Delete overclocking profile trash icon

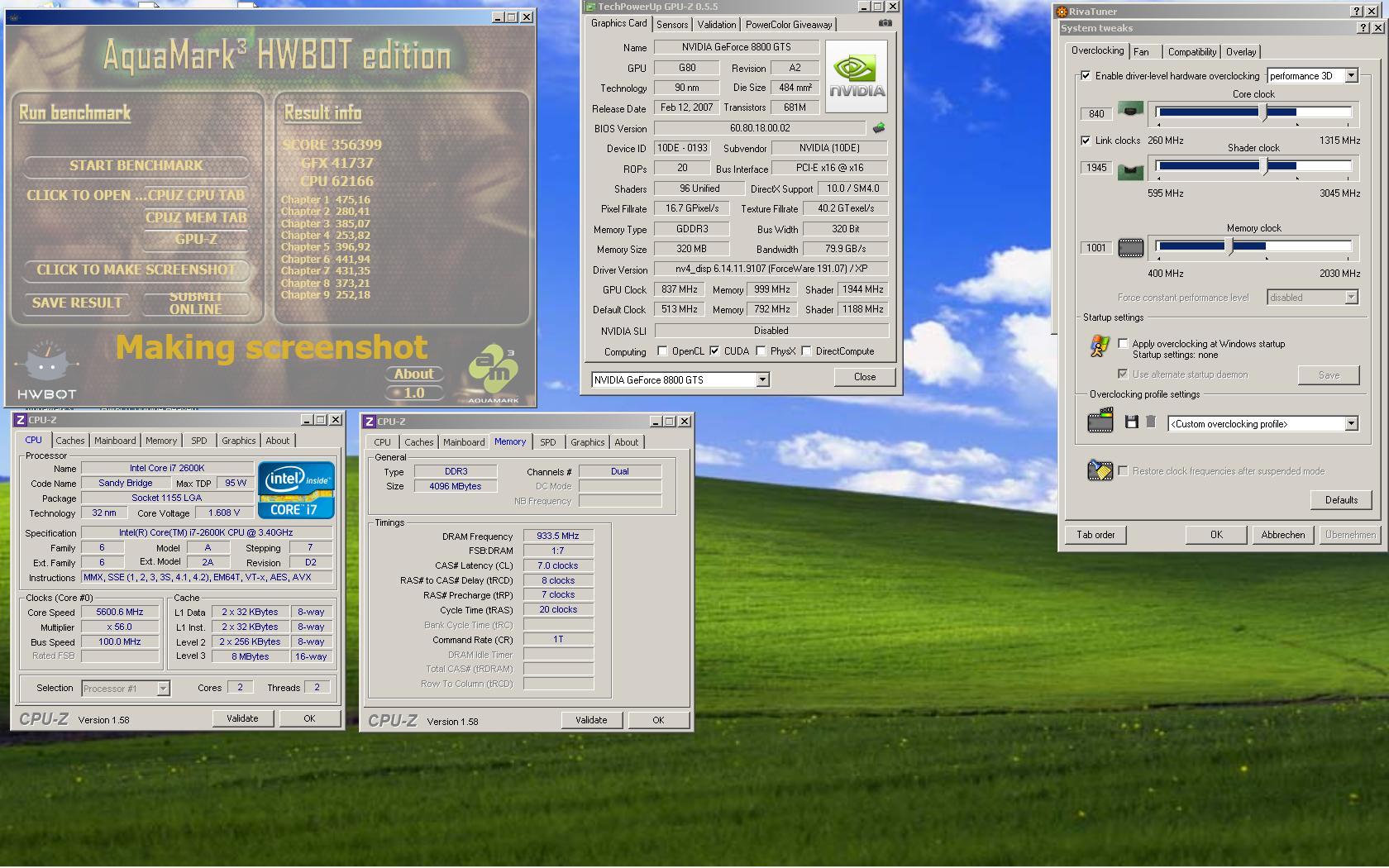(1150, 422)
